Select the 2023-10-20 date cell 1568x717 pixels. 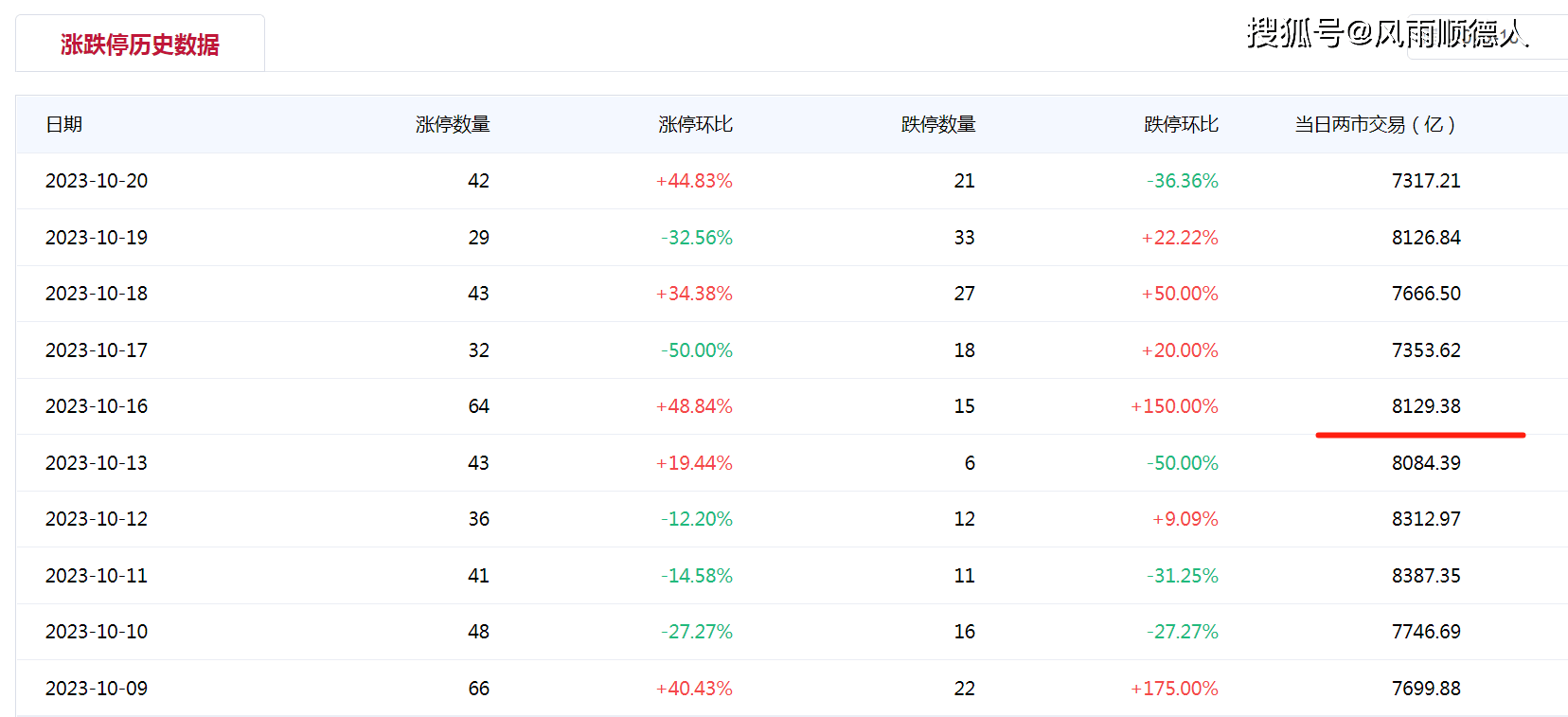[97, 181]
